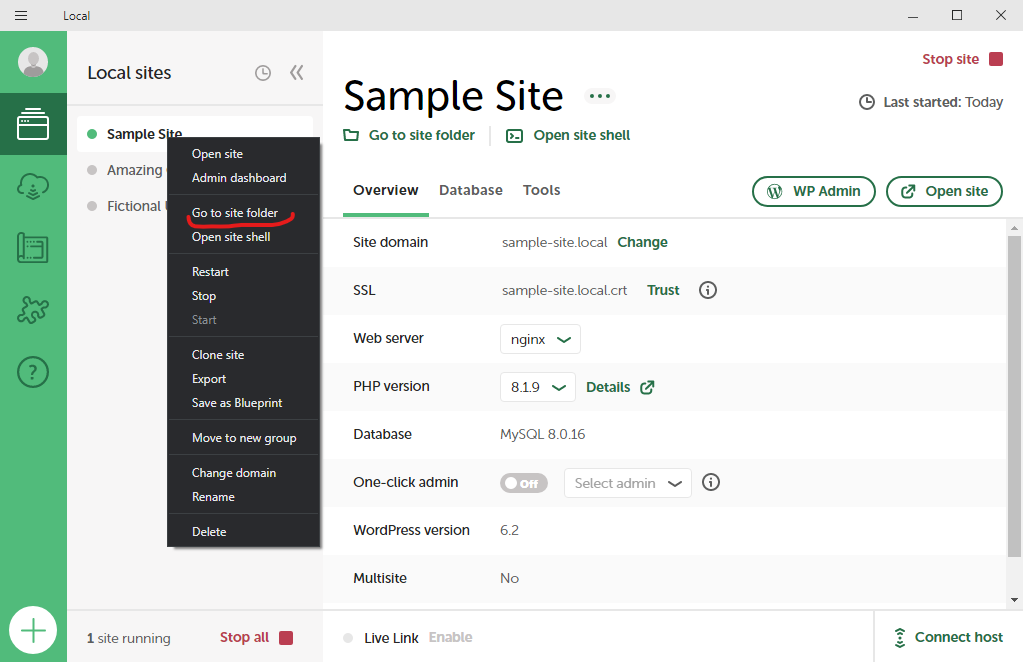Open the PHP version 8.1.9 dropdown
Image resolution: width=1023 pixels, height=662 pixels.
(538, 387)
